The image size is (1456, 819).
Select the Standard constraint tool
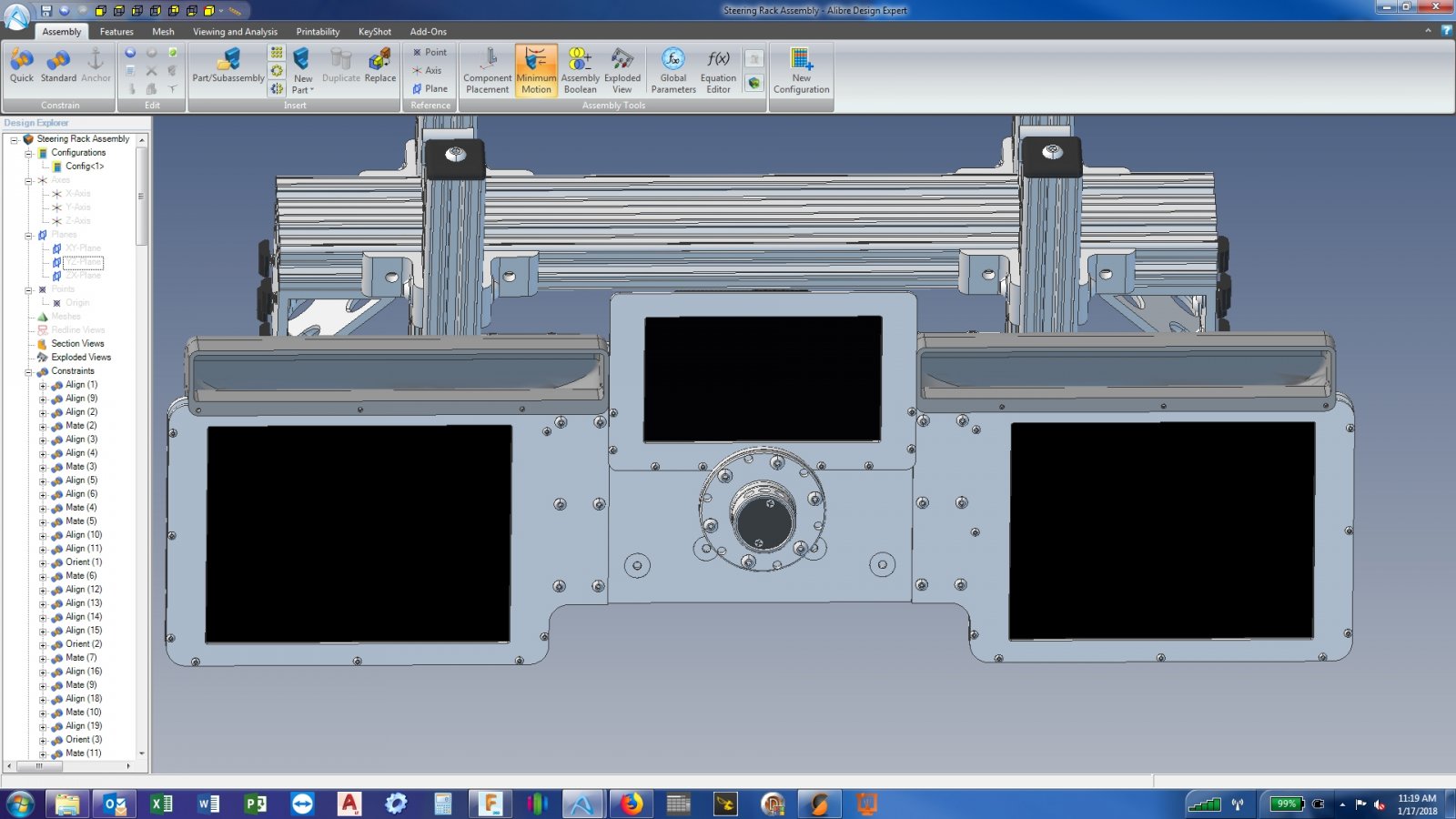tap(58, 67)
